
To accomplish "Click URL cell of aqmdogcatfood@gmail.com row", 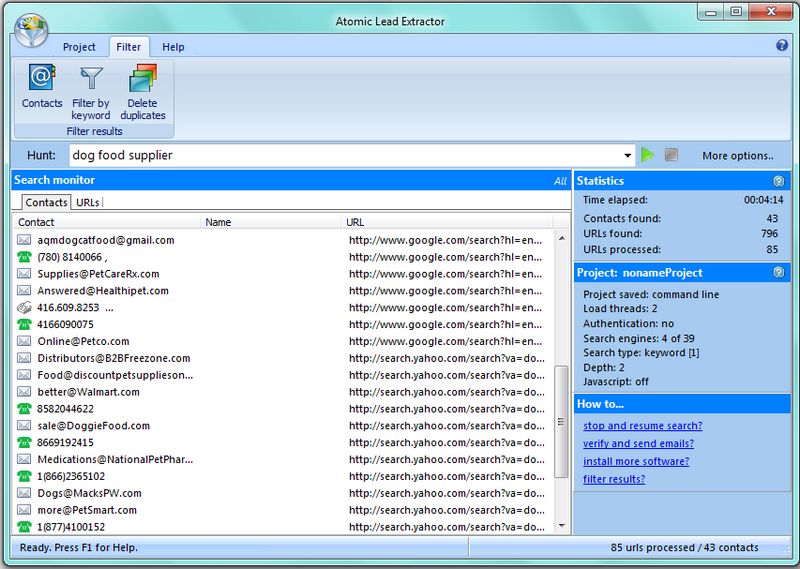I will [x=445, y=240].
